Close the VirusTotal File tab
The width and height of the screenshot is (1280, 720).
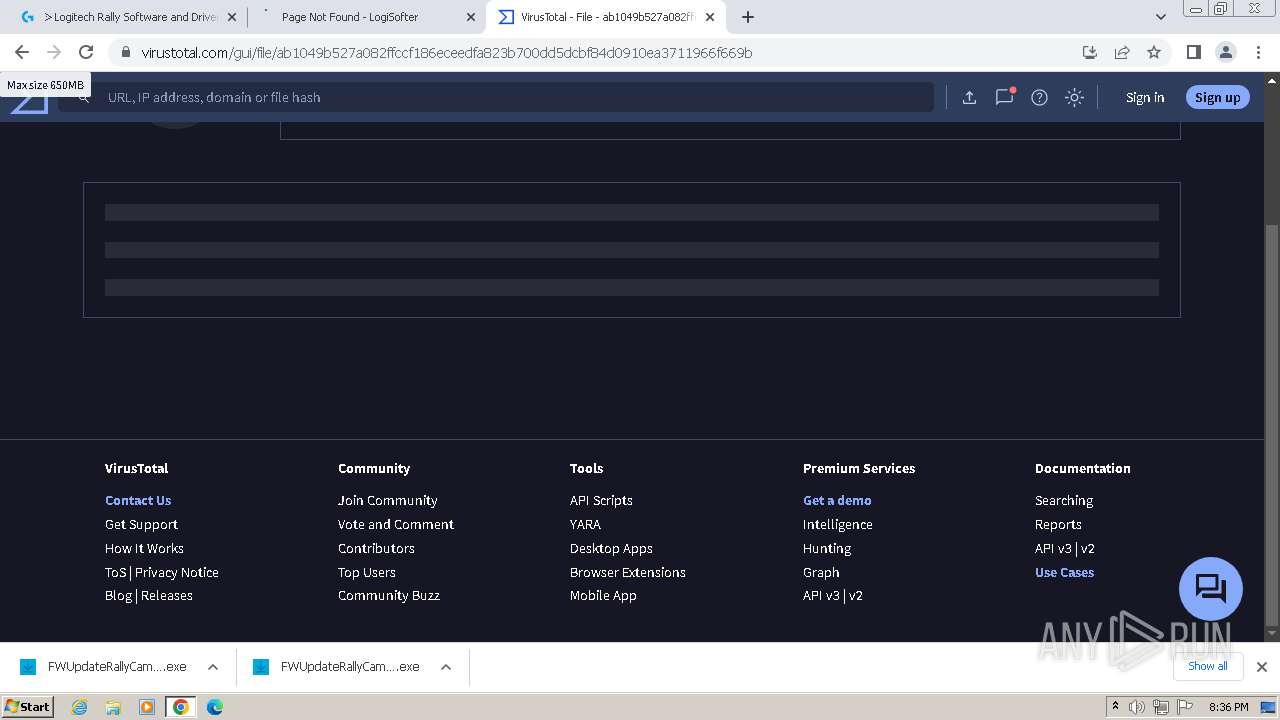point(709,17)
